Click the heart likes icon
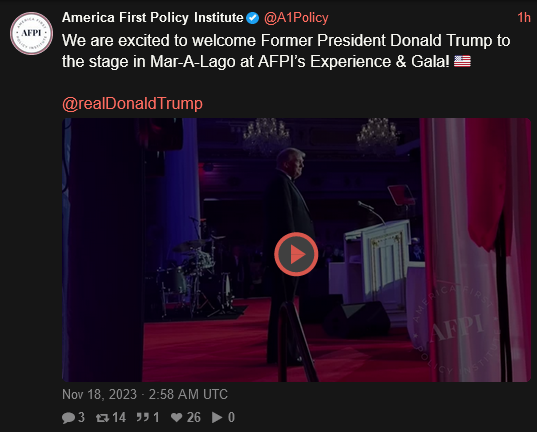Viewport: 537px width, 432px height. point(177,417)
